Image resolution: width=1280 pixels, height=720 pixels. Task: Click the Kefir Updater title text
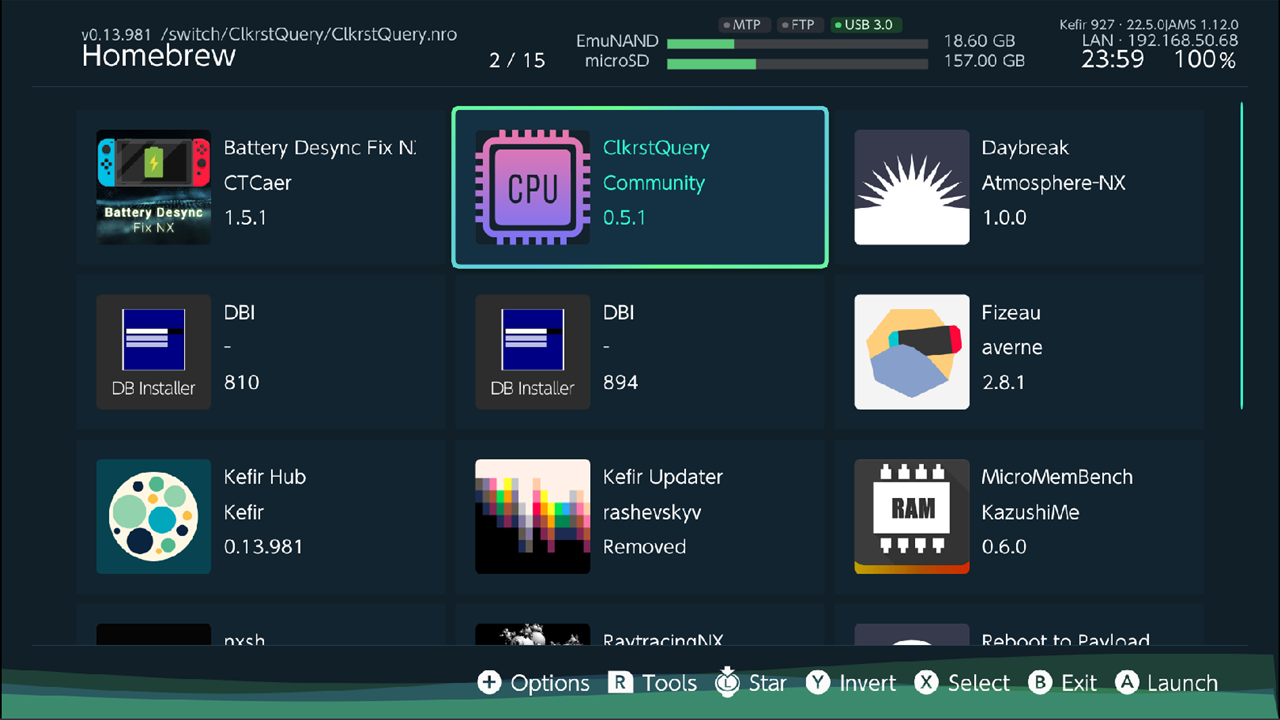coord(663,477)
